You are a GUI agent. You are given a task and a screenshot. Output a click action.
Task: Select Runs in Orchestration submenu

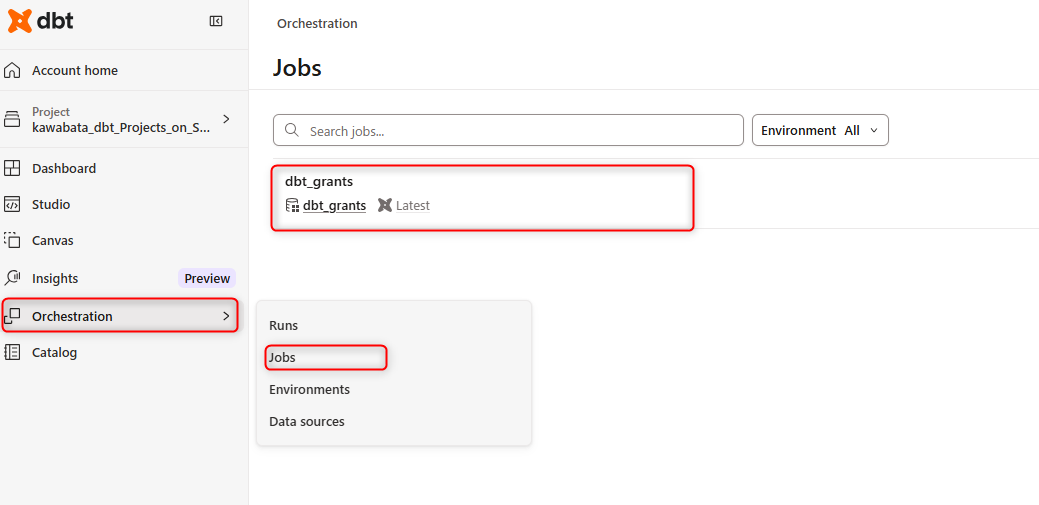283,325
